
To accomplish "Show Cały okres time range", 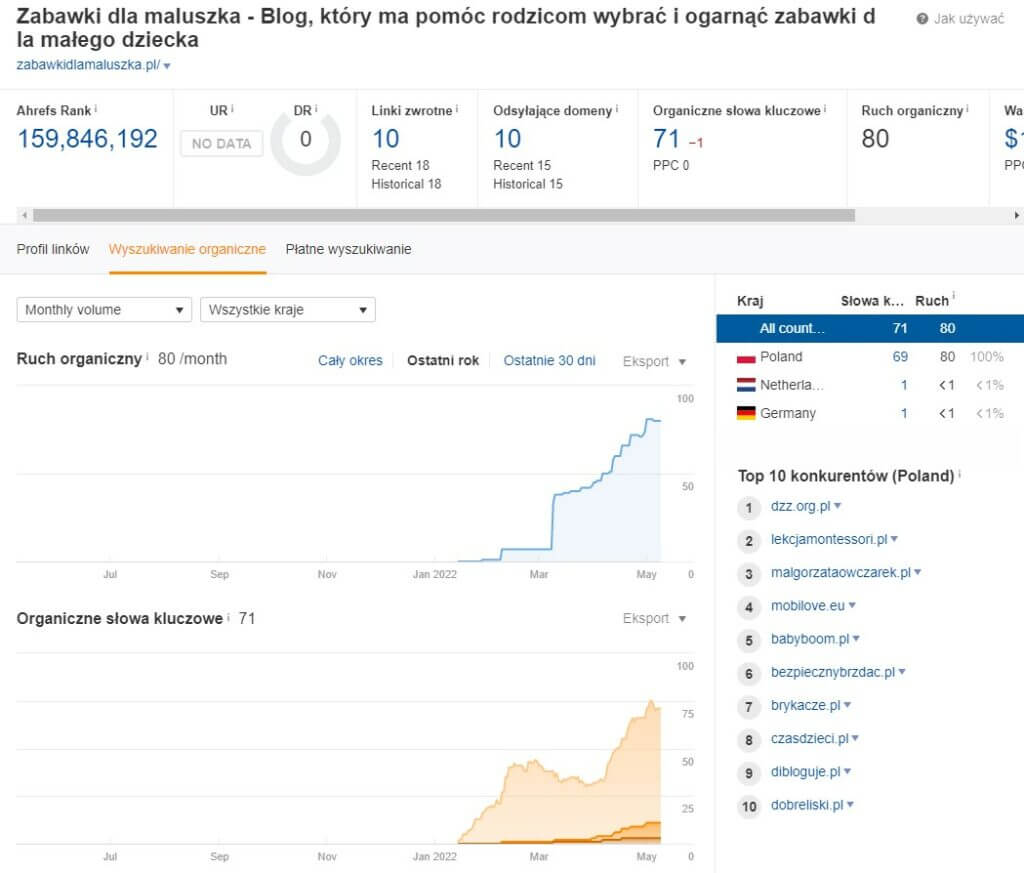I will 350,360.
